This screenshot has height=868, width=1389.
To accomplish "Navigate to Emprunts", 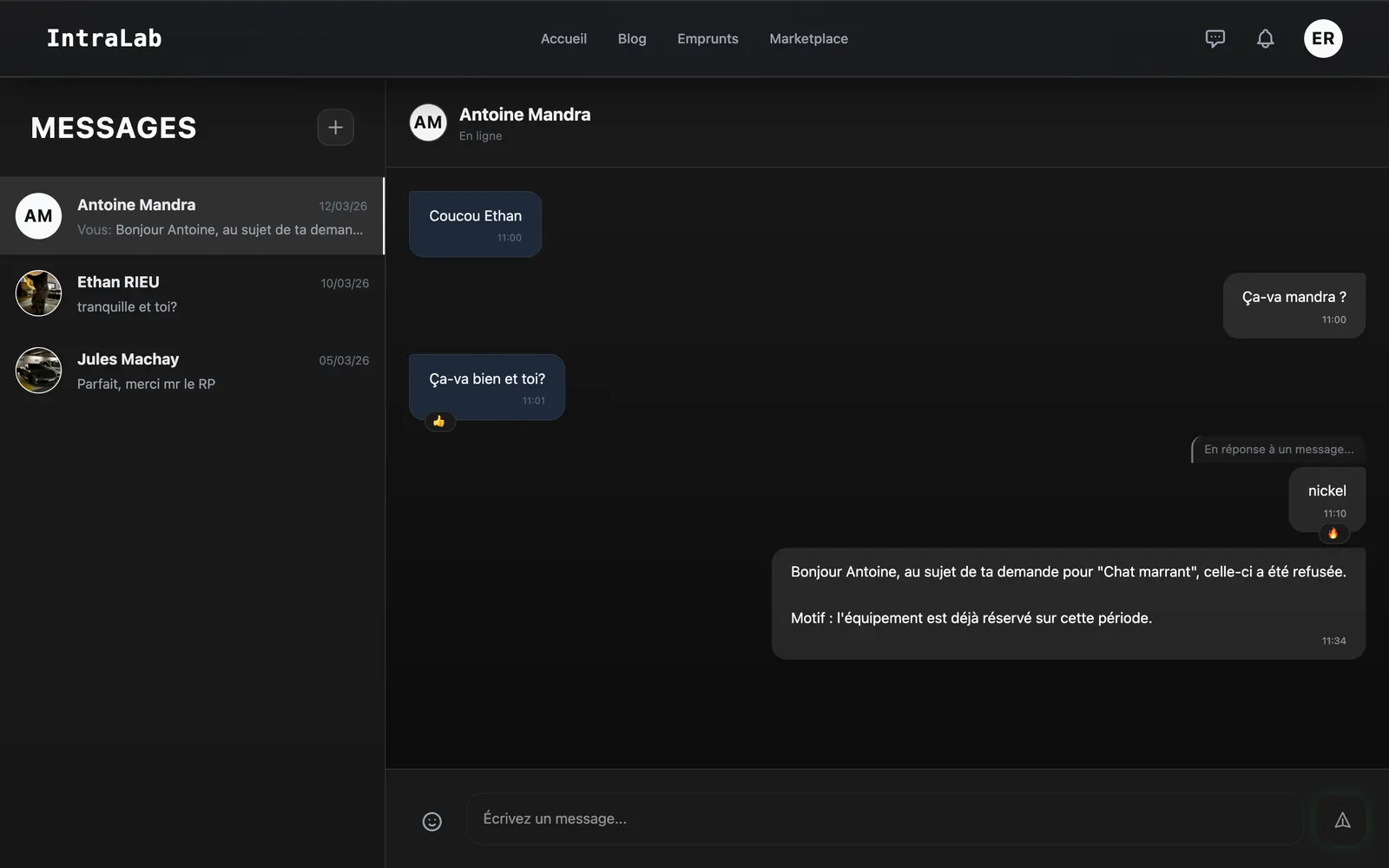I will [708, 38].
